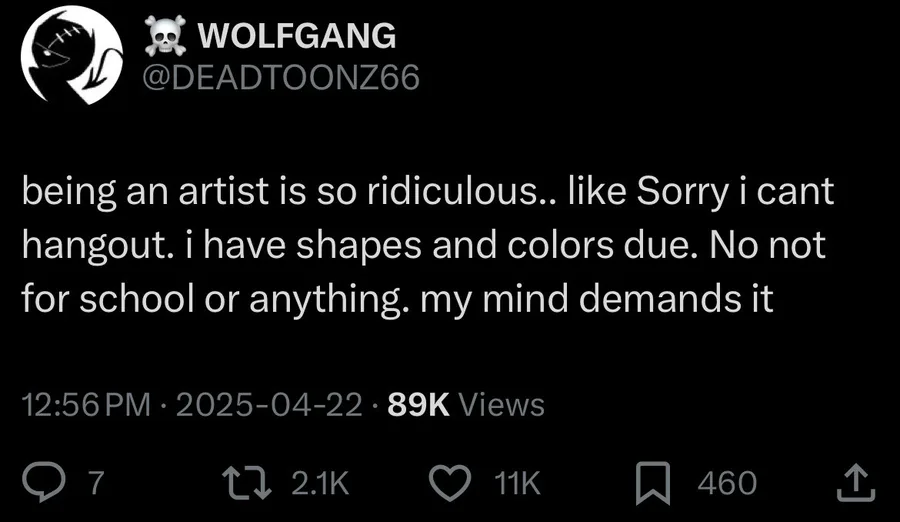Click the 12:56 PM timestamp
Screen dimensions: 900x522
tap(84, 405)
